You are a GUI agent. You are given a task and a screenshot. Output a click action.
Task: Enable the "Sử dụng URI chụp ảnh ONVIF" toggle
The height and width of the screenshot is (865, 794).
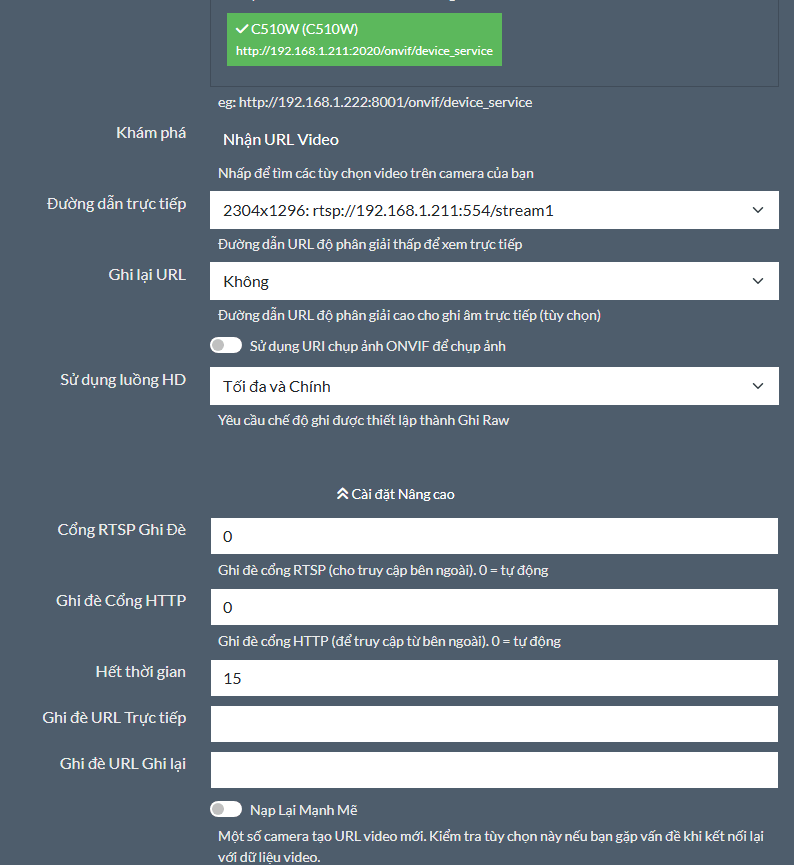[x=226, y=345]
